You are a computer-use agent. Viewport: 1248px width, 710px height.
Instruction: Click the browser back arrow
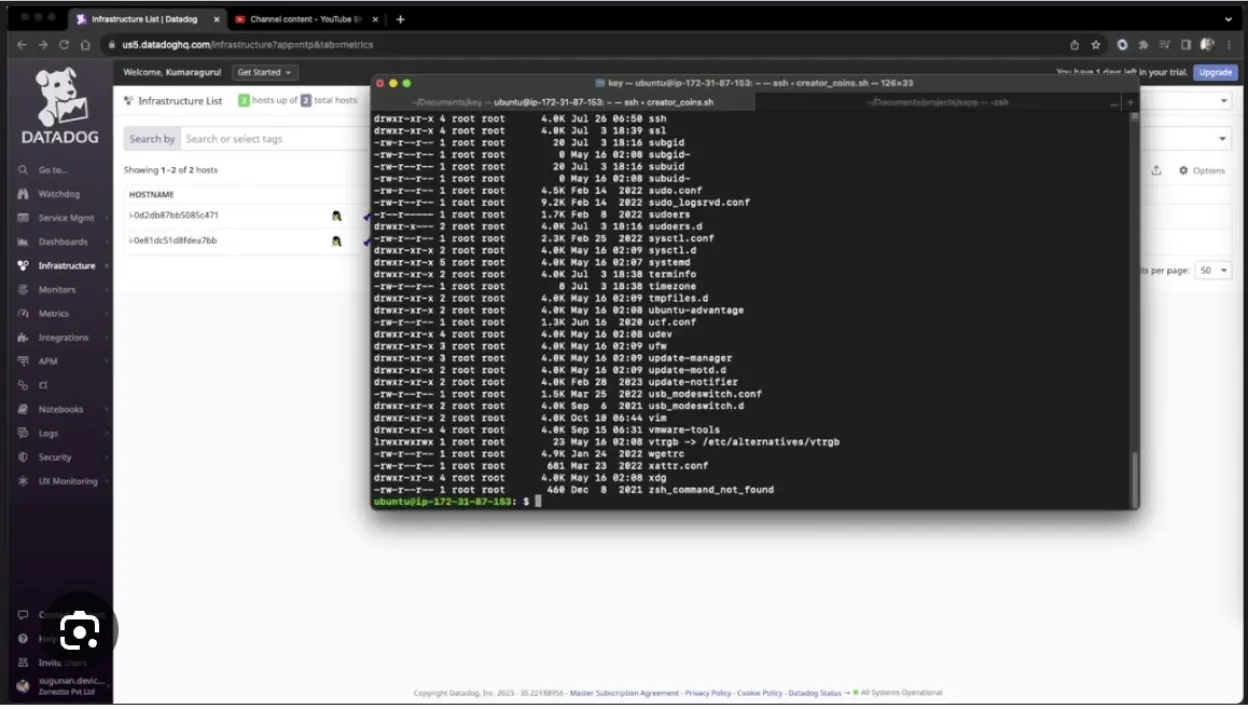(x=22, y=45)
